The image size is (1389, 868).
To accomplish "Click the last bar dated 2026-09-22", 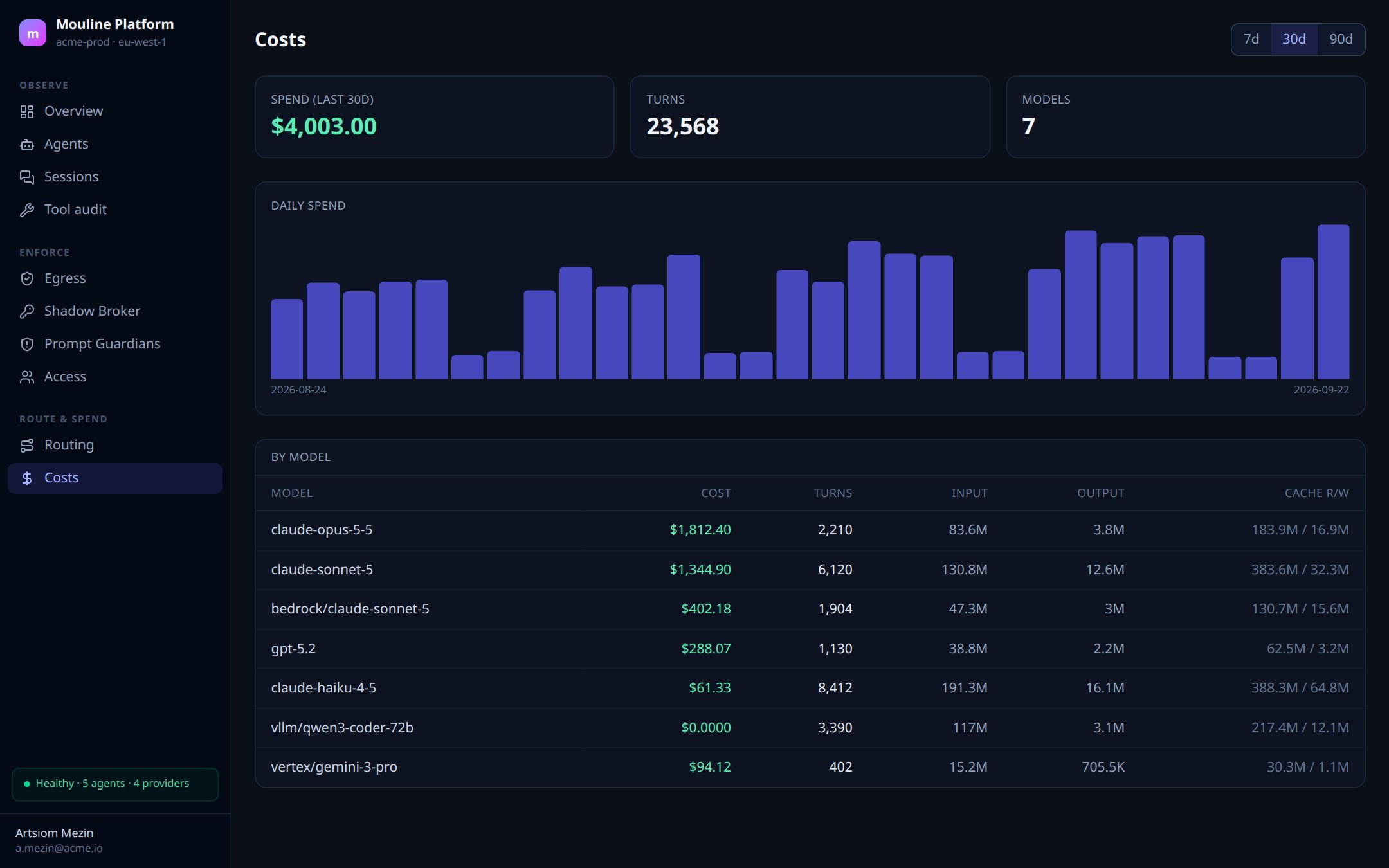I will click(1333, 302).
